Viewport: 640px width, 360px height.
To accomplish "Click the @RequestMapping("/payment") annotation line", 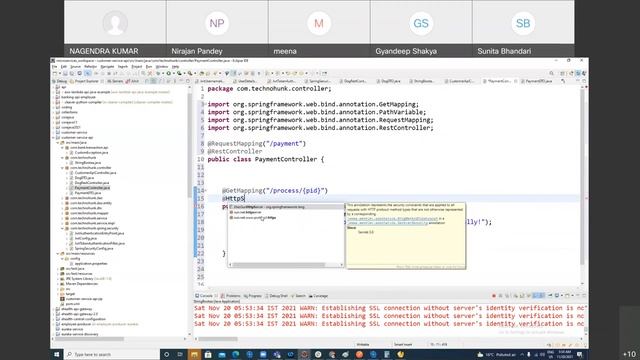I will [256, 144].
